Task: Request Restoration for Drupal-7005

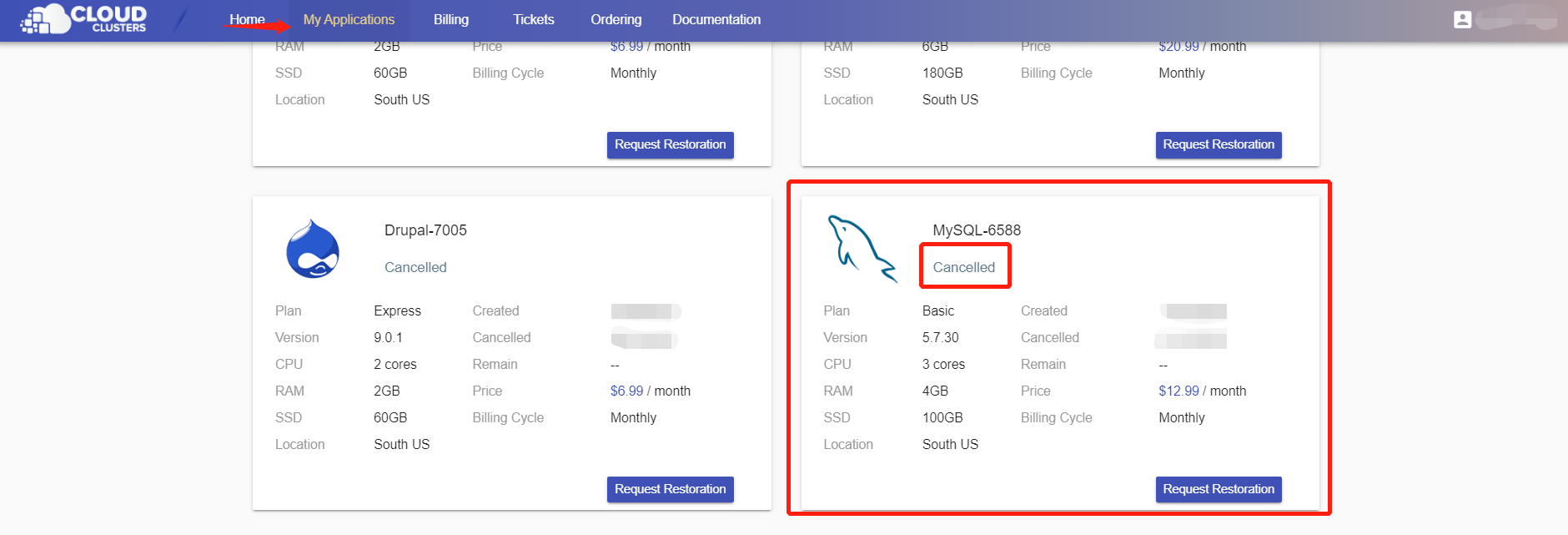Action: pyautogui.click(x=671, y=489)
